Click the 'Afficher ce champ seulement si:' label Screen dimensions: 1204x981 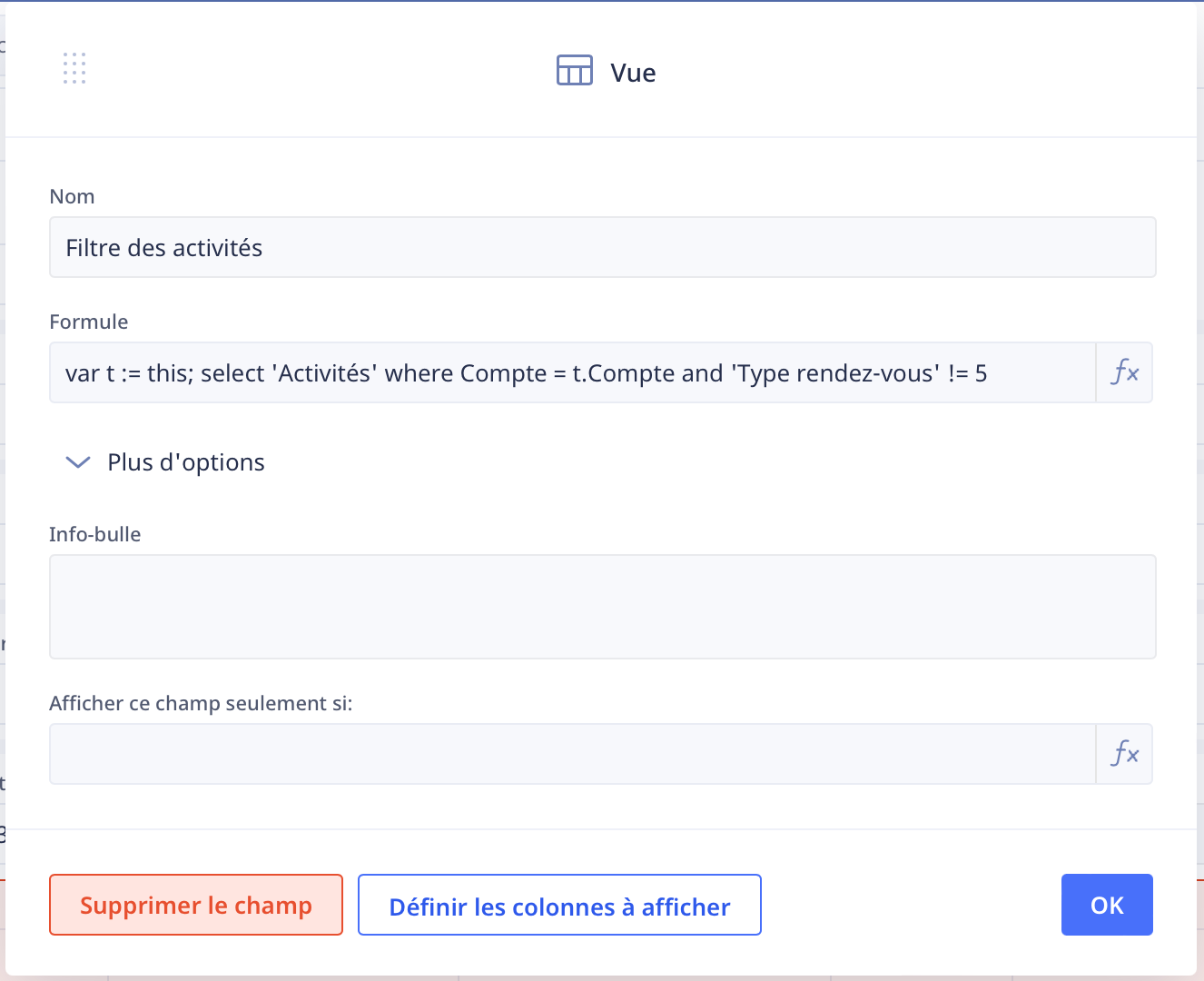tap(201, 703)
